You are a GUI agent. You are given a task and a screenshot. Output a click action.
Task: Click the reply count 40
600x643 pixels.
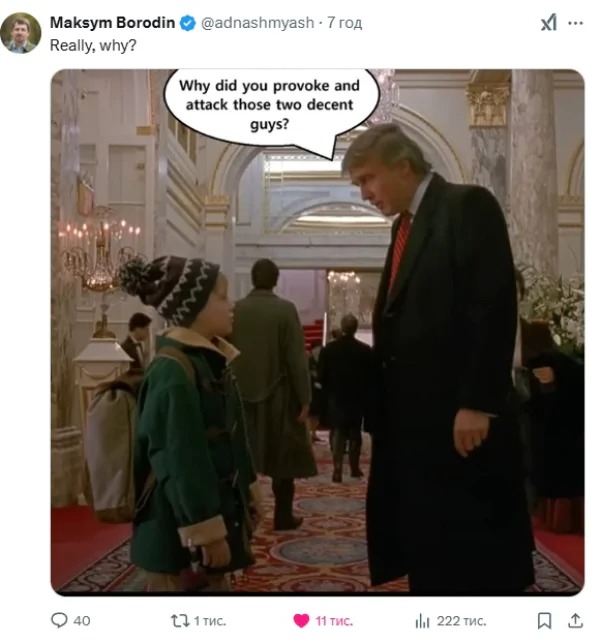[x=82, y=621]
